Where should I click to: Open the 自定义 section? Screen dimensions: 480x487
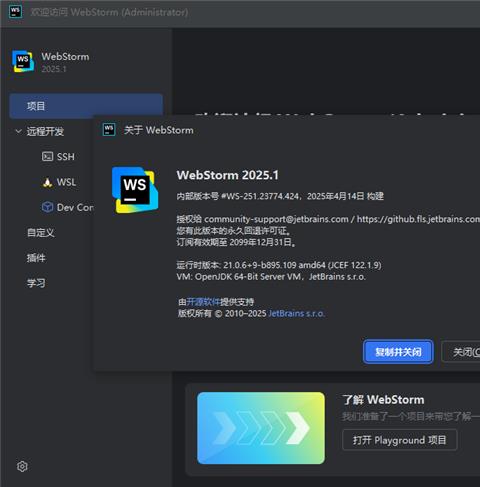click(x=41, y=232)
